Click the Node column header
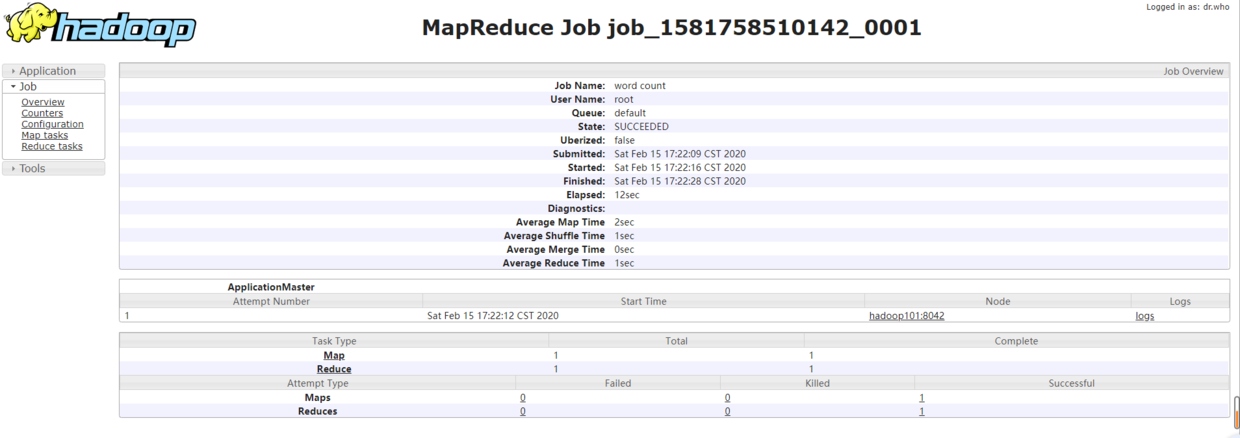Image resolution: width=1240 pixels, height=438 pixels. point(998,301)
